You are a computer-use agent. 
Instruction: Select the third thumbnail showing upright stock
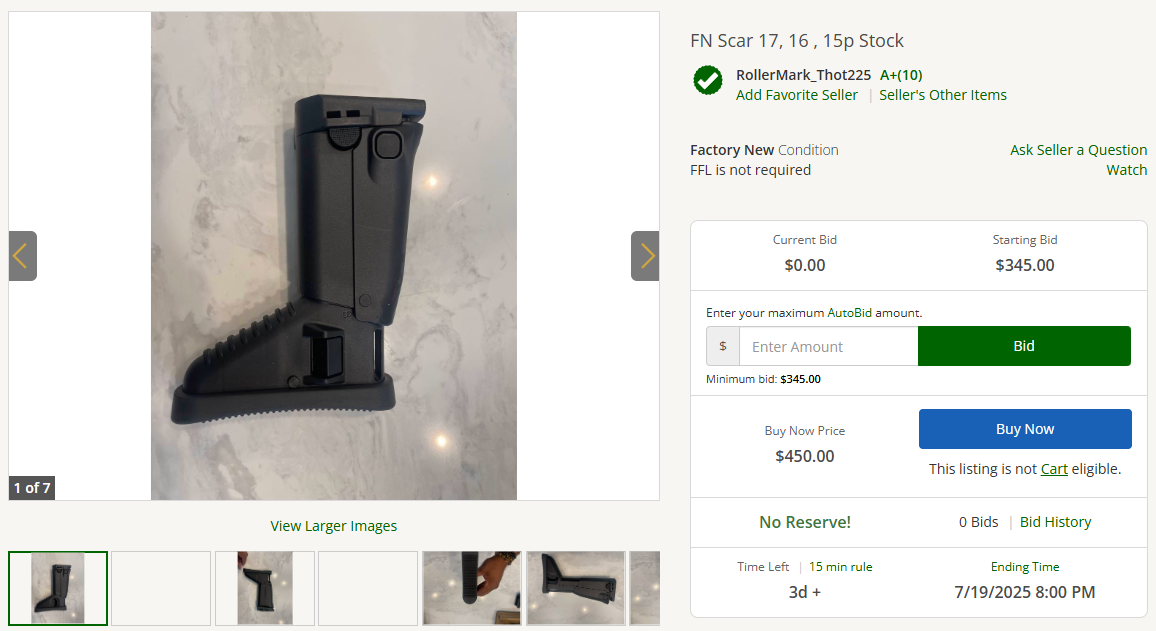(265, 588)
